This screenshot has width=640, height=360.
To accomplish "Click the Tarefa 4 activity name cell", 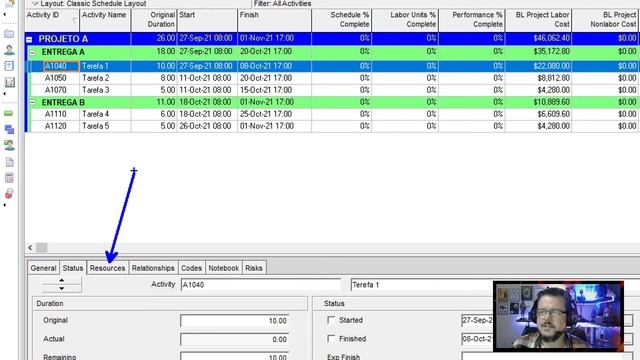I will tap(105, 114).
